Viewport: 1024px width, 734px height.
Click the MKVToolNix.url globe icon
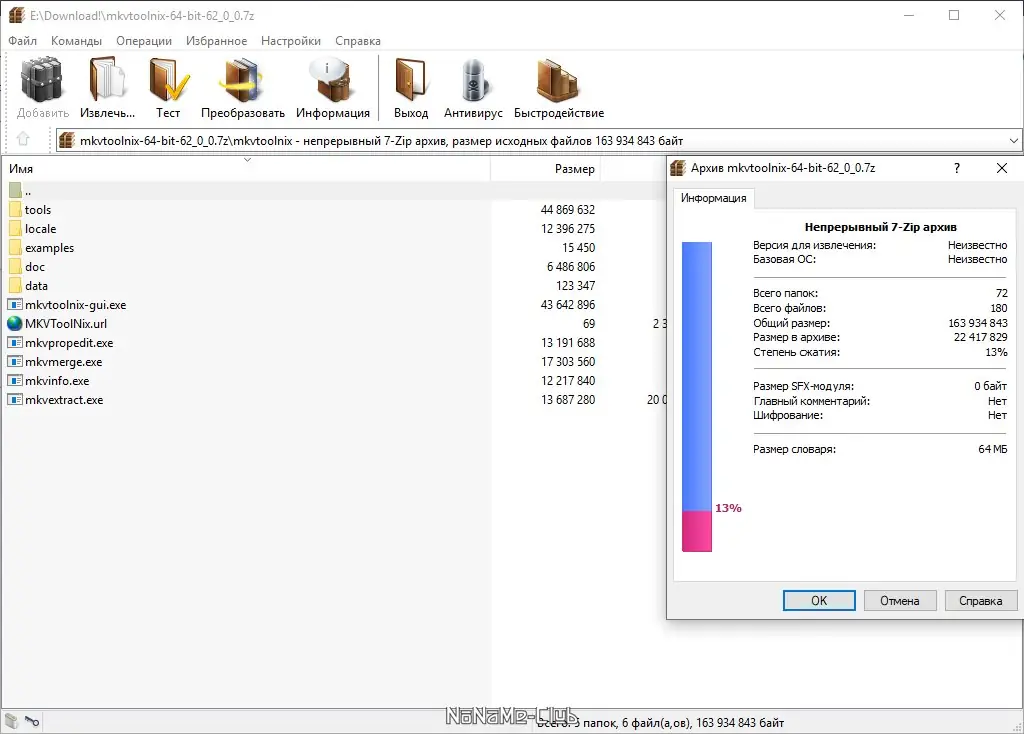(x=15, y=323)
